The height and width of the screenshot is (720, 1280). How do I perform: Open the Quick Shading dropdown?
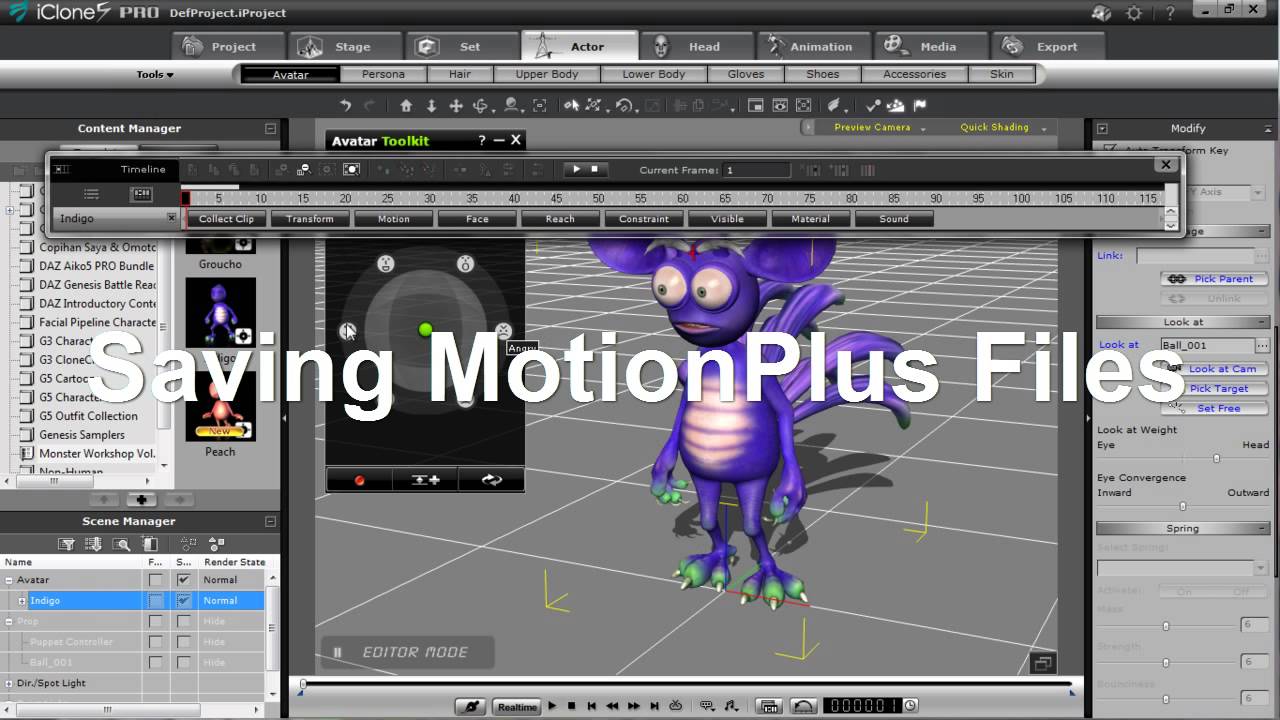(x=1002, y=128)
